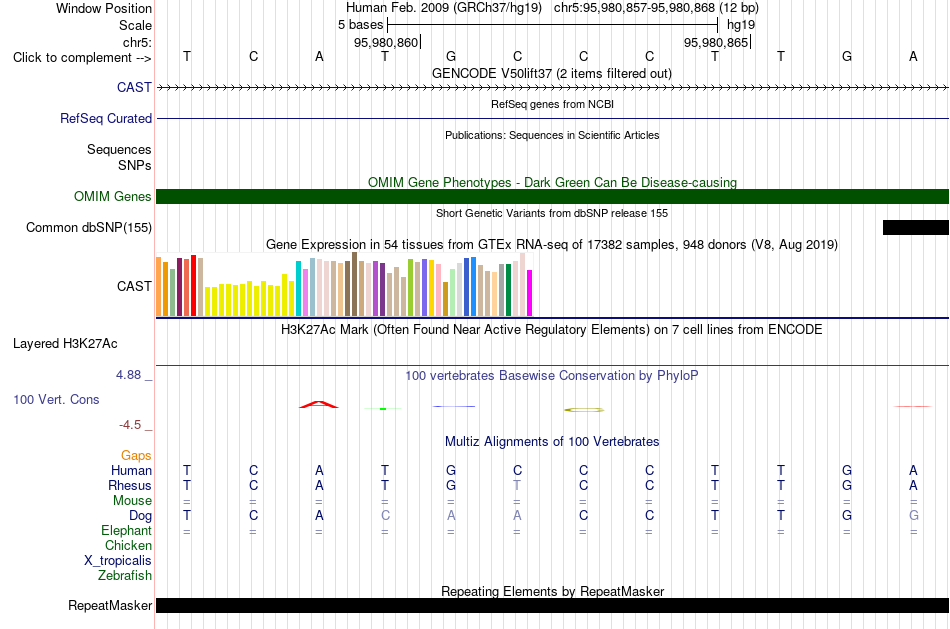Click the Common dbSNP(155) track label

click(88, 227)
